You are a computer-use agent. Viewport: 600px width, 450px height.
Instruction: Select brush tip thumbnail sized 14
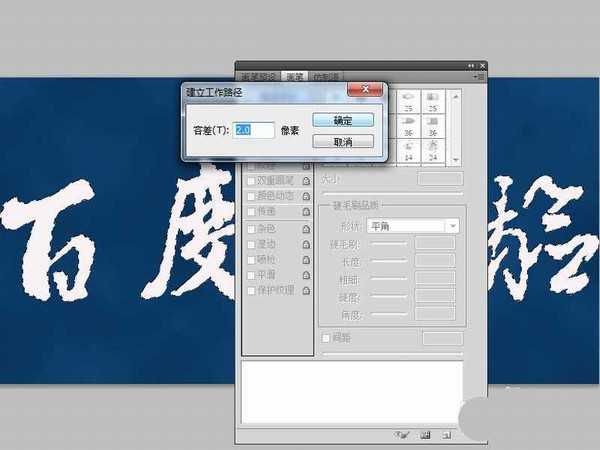409,152
